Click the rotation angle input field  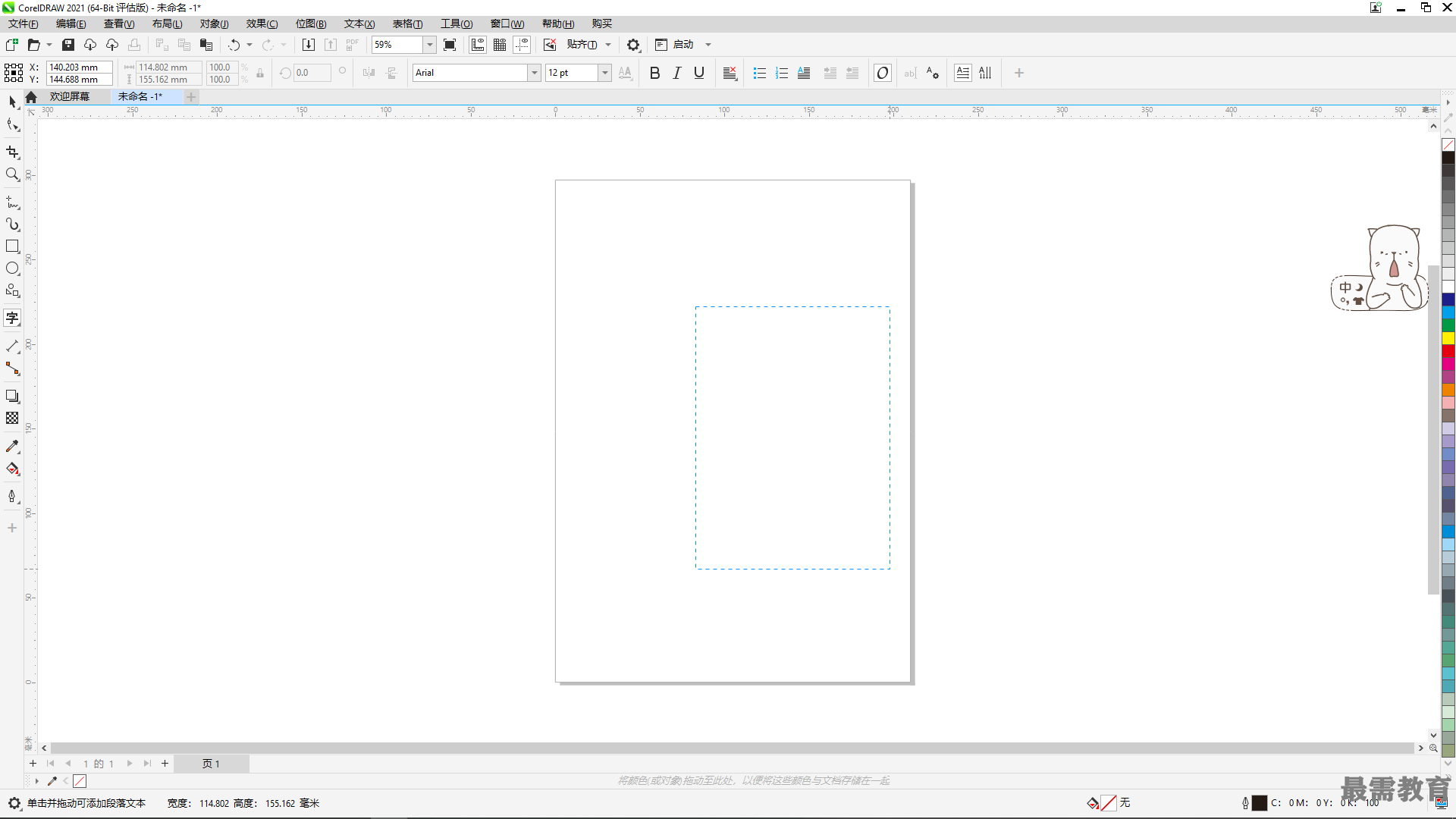312,73
